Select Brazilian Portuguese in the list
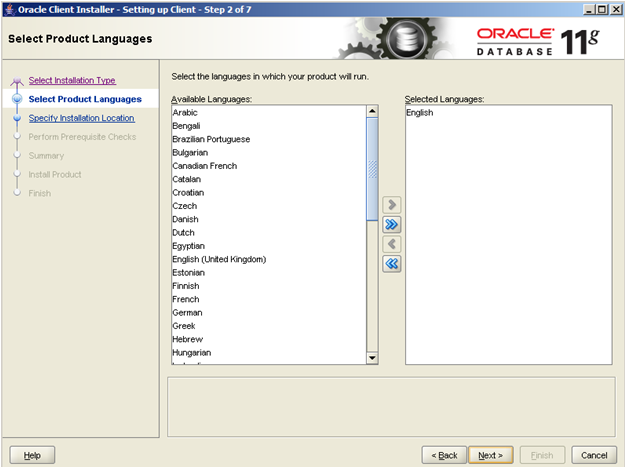The width and height of the screenshot is (629, 472). 269,139
